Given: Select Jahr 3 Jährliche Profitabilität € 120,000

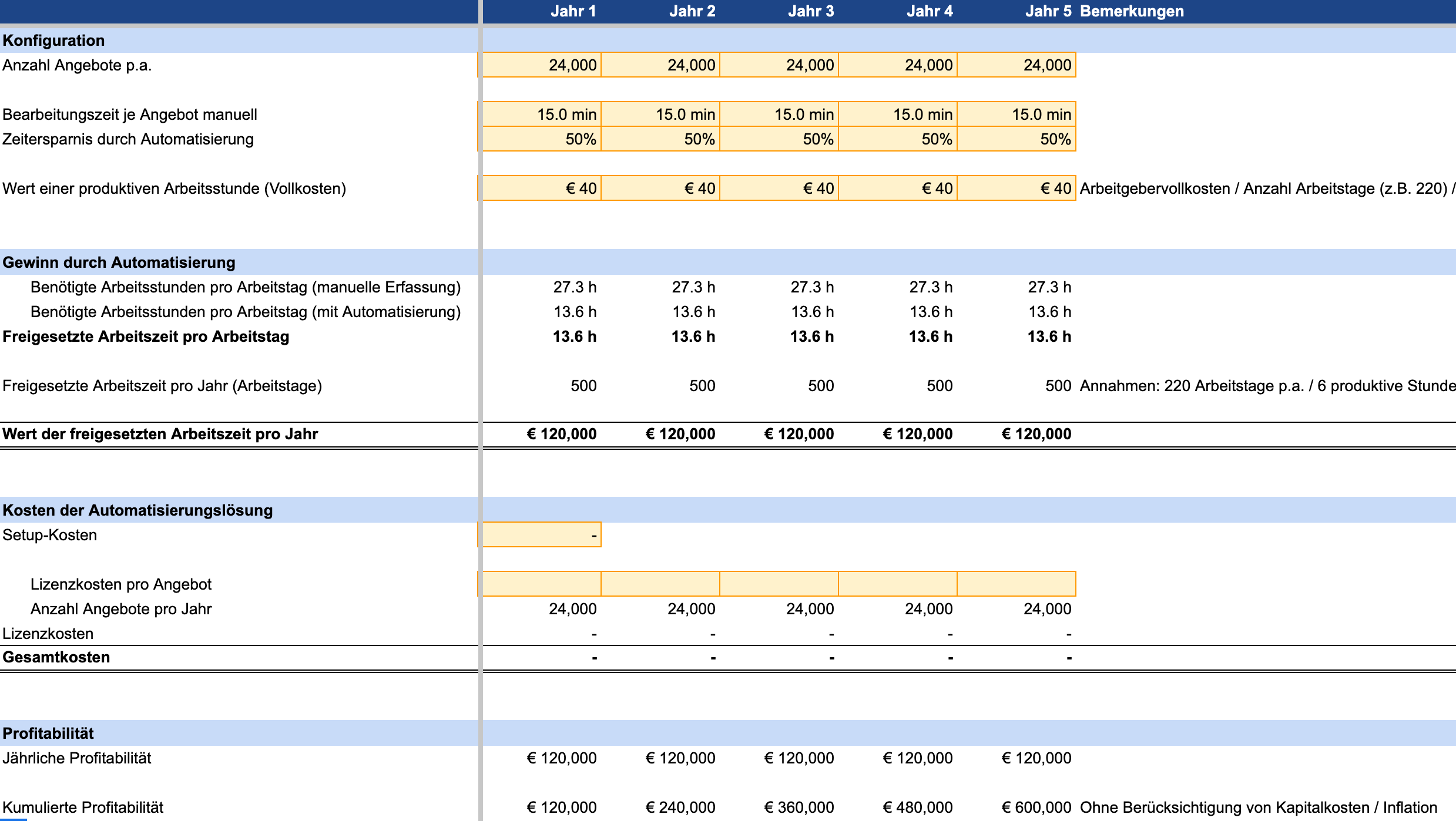Looking at the screenshot, I should point(799,758).
